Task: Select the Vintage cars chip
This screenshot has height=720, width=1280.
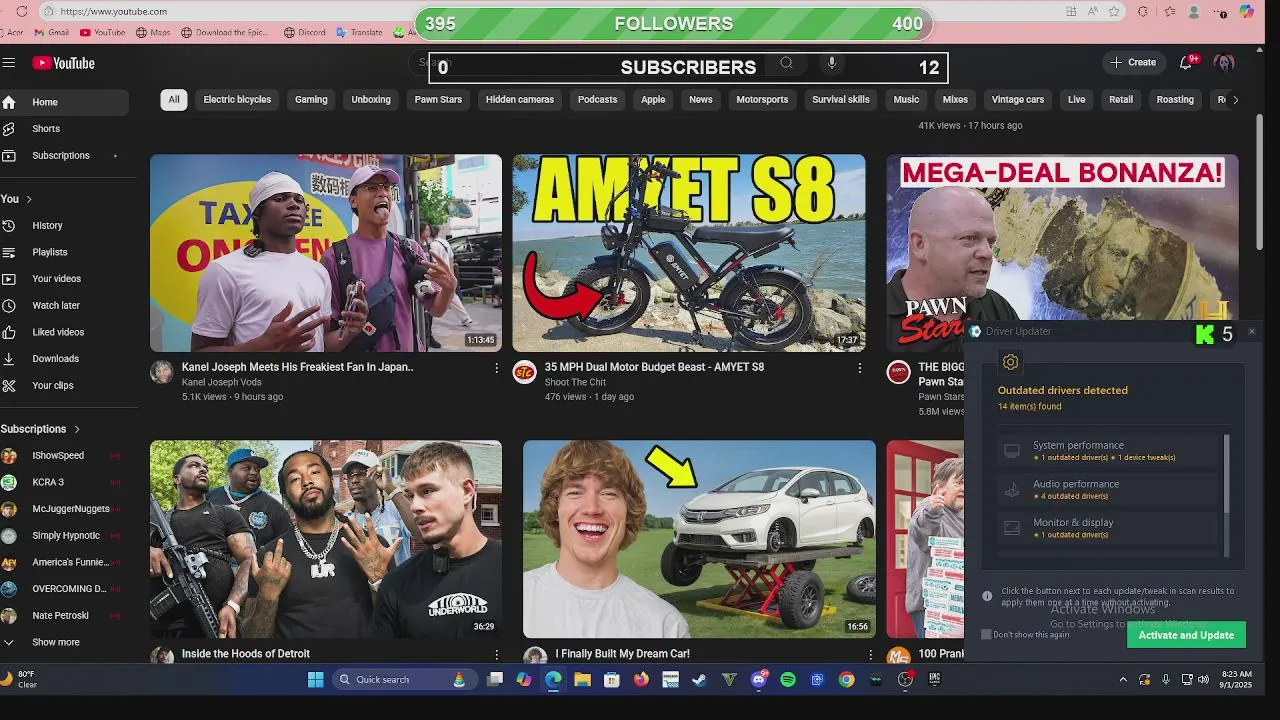Action: (1018, 100)
